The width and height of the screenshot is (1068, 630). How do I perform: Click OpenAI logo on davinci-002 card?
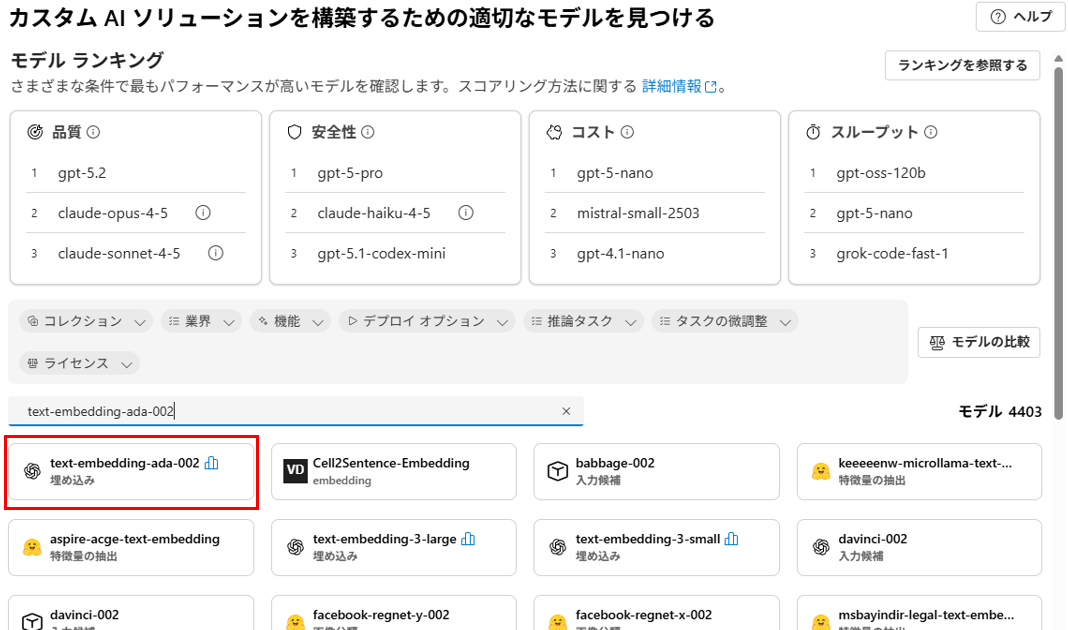coord(821,546)
